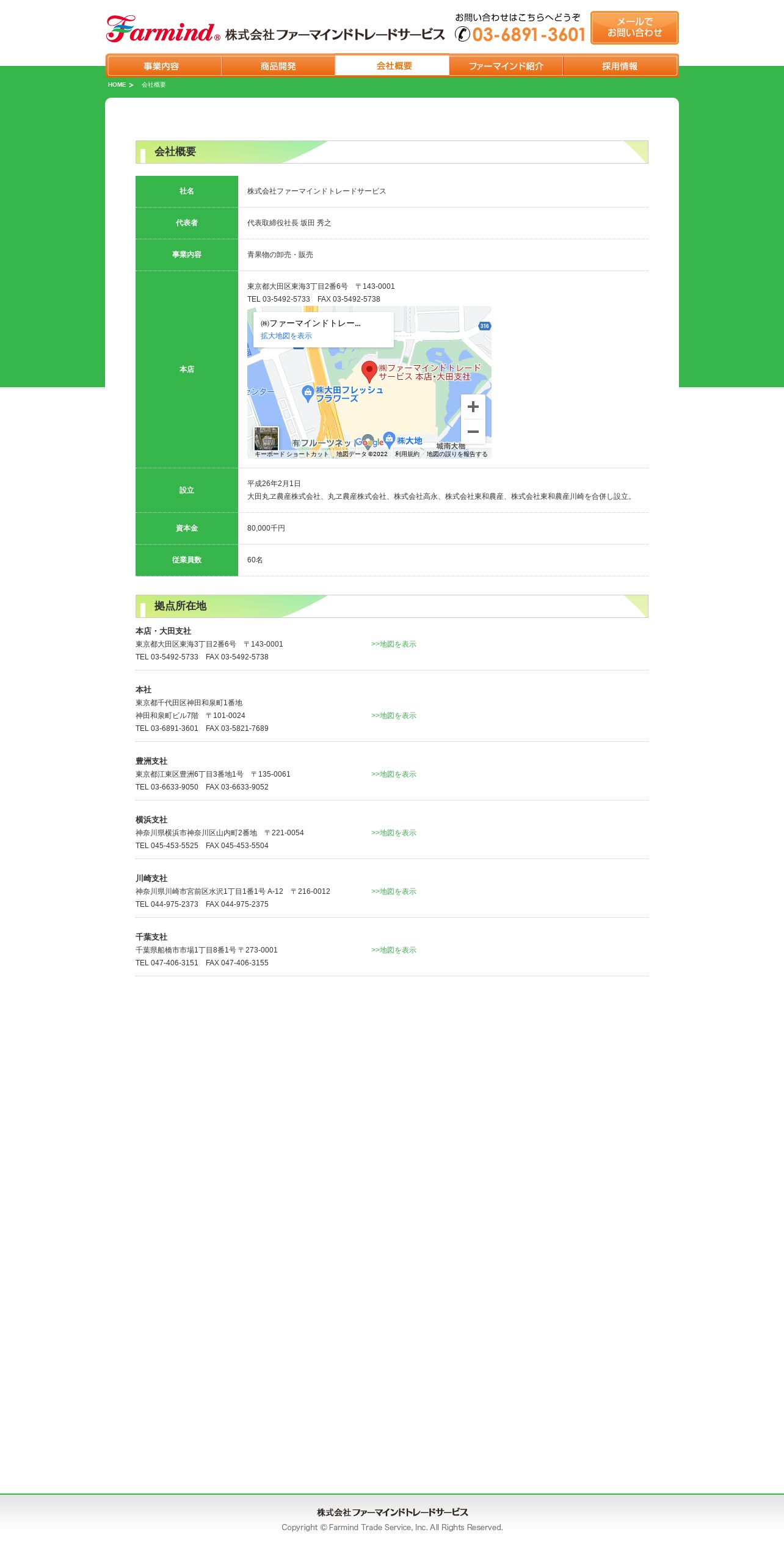
Task: Open キーボード ショートカット on map
Action: point(291,454)
